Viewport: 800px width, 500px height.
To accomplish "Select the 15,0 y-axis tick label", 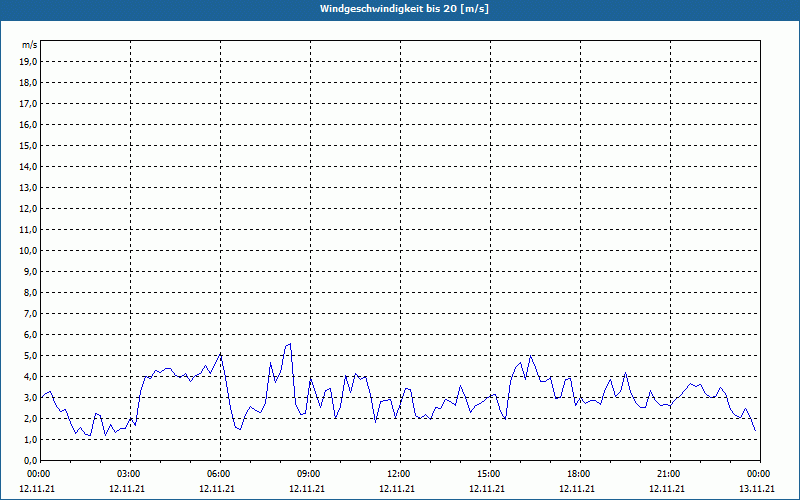I will point(29,145).
